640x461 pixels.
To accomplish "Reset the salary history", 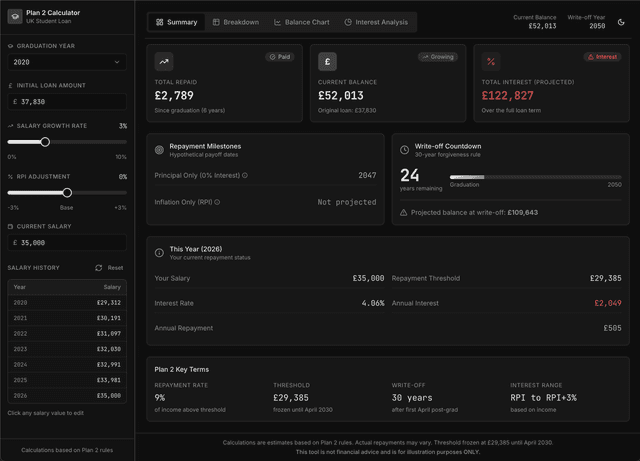I will pyautogui.click(x=110, y=268).
